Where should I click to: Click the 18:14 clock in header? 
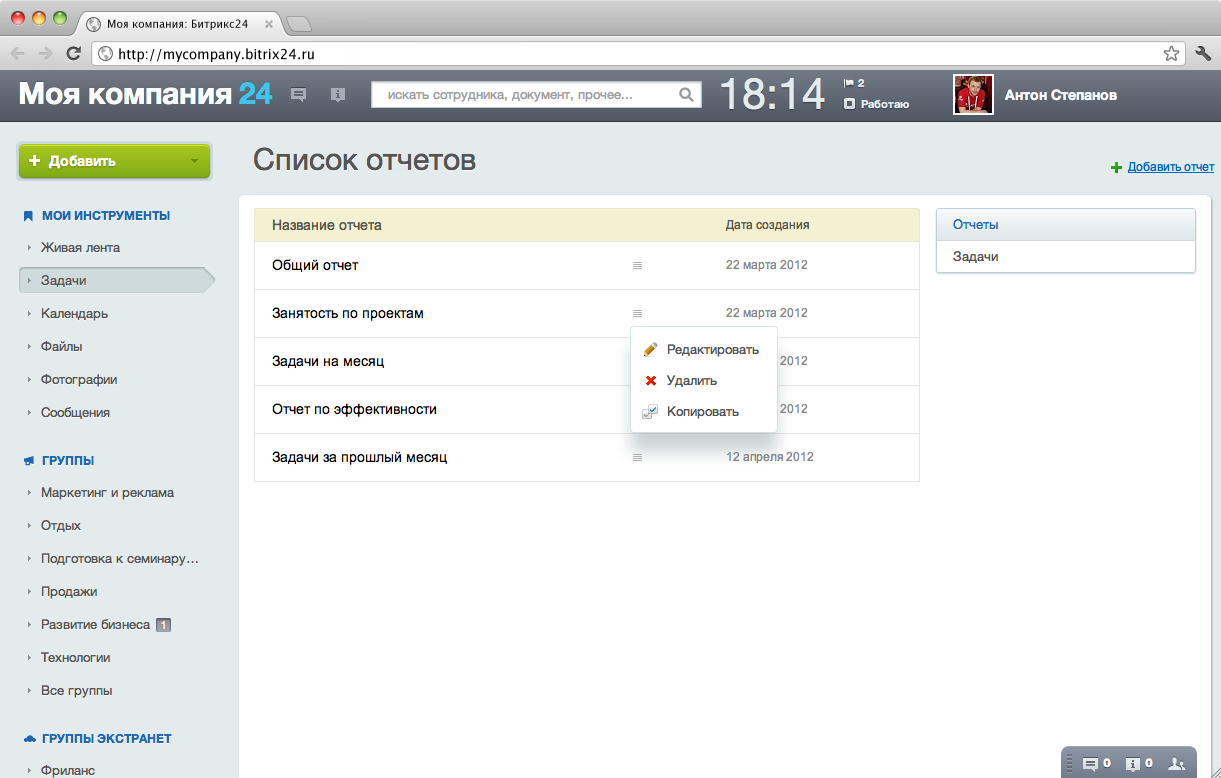pyautogui.click(x=772, y=95)
